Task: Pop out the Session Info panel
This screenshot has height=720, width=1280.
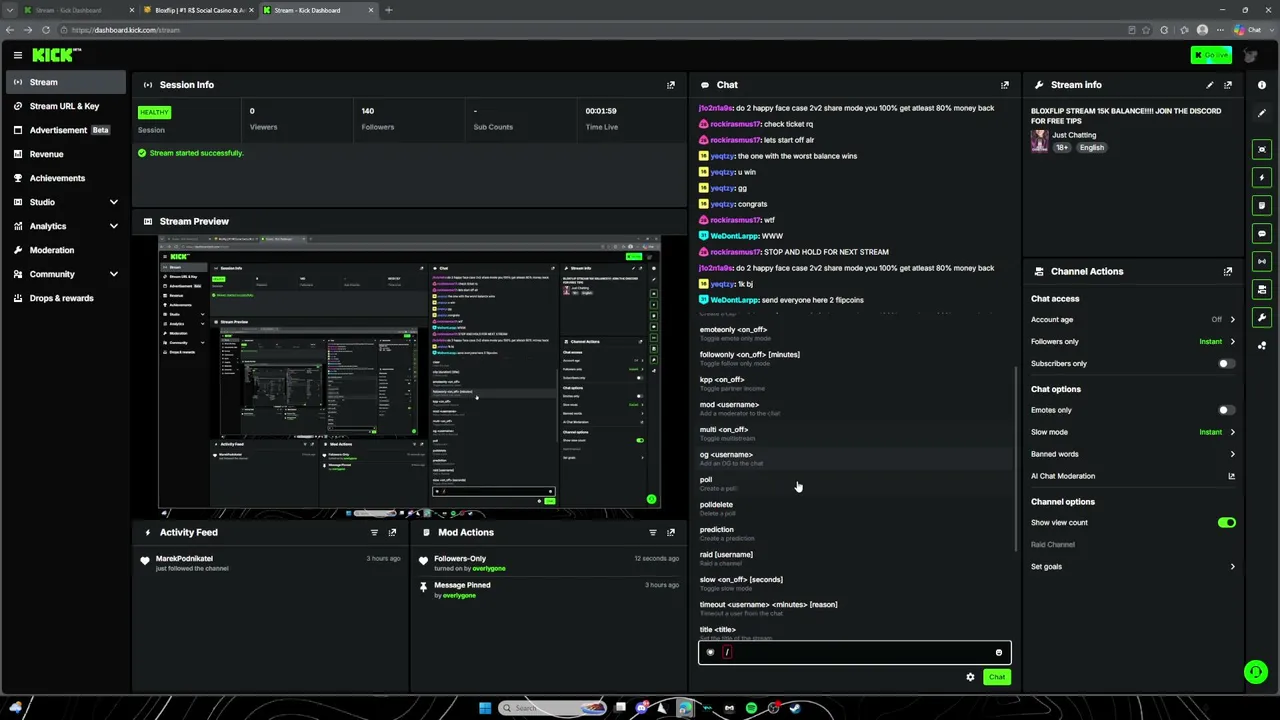Action: coord(671,85)
